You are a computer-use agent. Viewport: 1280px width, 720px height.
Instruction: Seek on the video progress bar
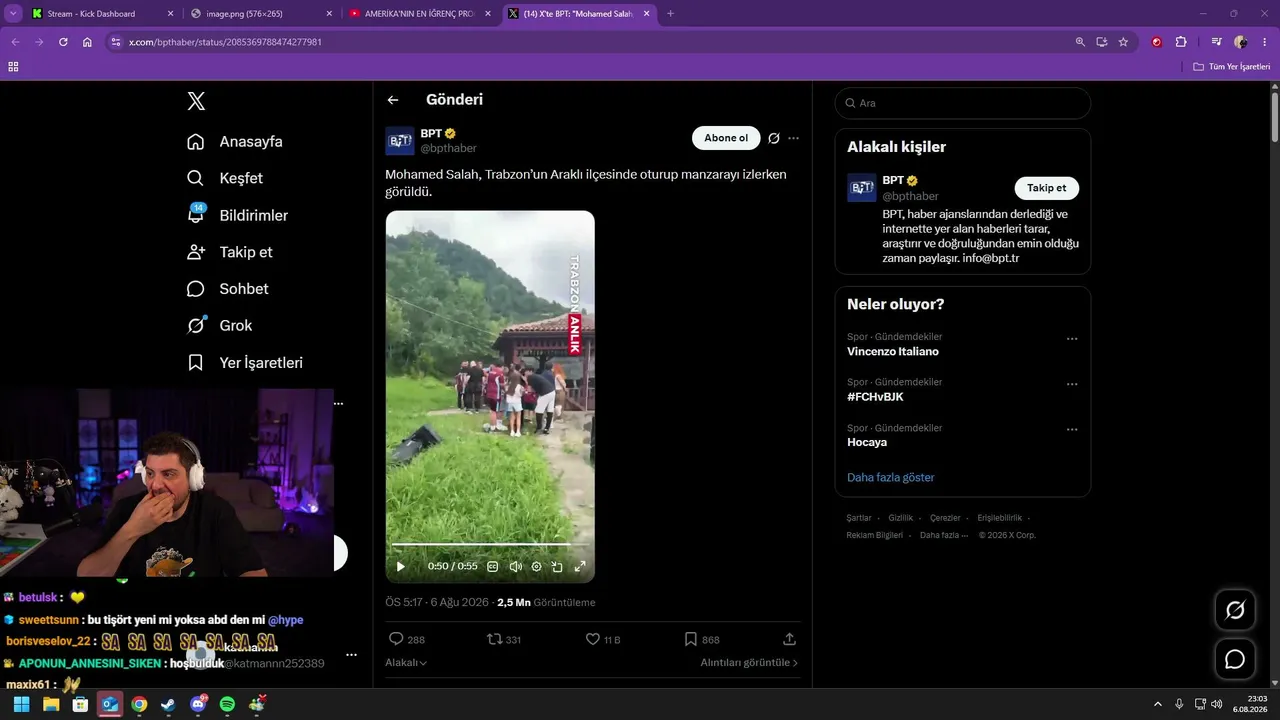(x=490, y=544)
